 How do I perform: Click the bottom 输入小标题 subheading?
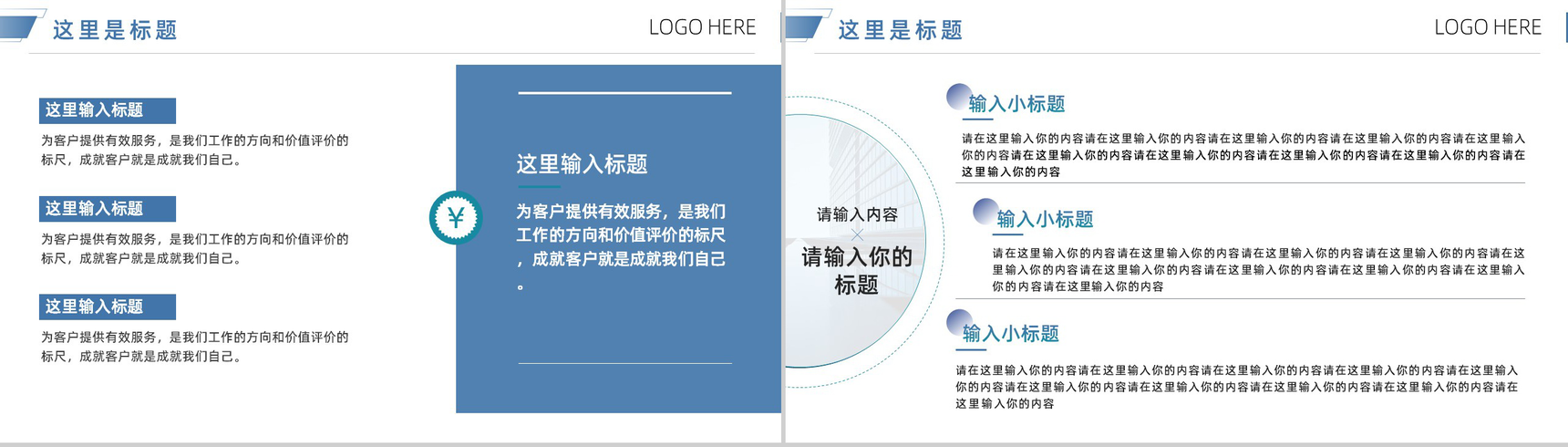click(x=1011, y=334)
